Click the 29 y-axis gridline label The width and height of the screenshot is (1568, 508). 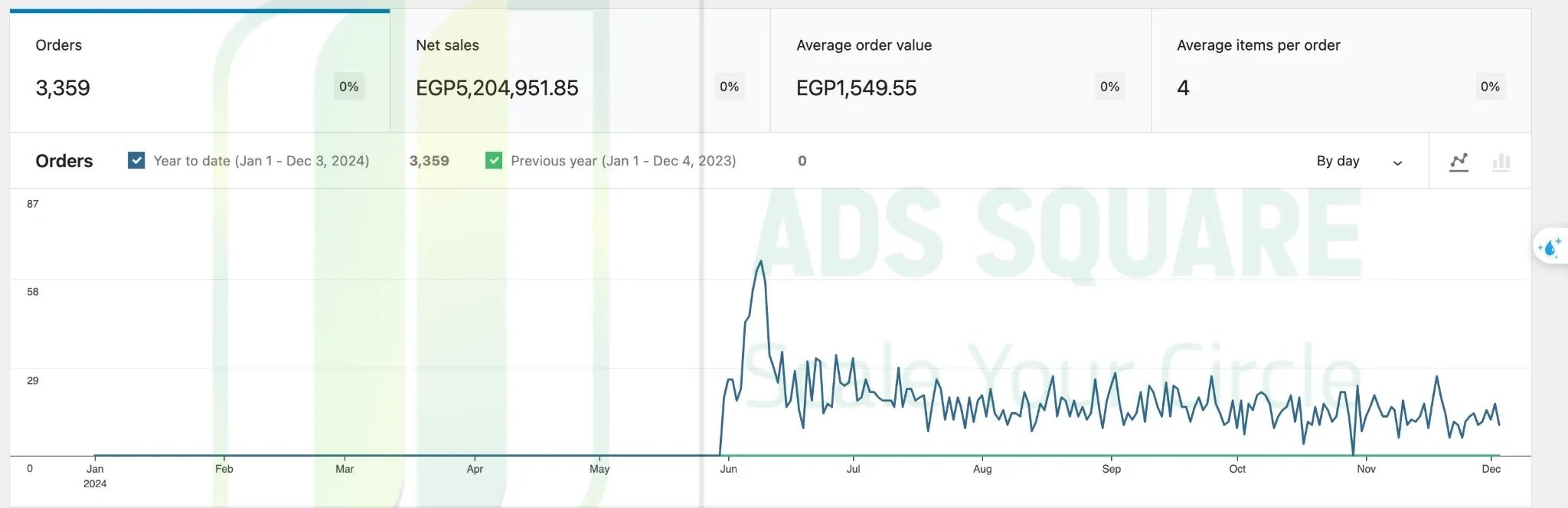click(x=33, y=381)
